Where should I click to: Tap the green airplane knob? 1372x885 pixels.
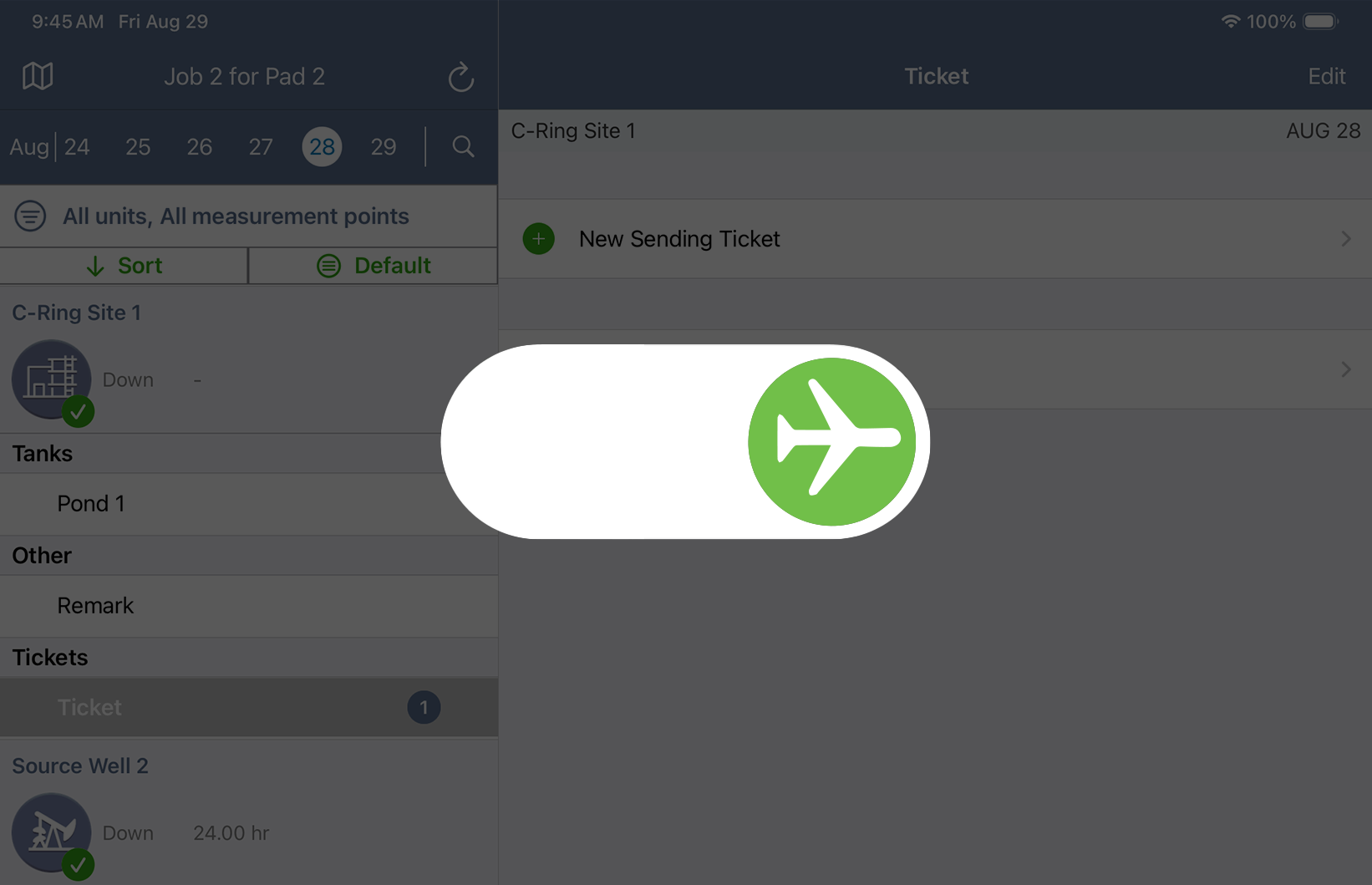click(x=831, y=441)
